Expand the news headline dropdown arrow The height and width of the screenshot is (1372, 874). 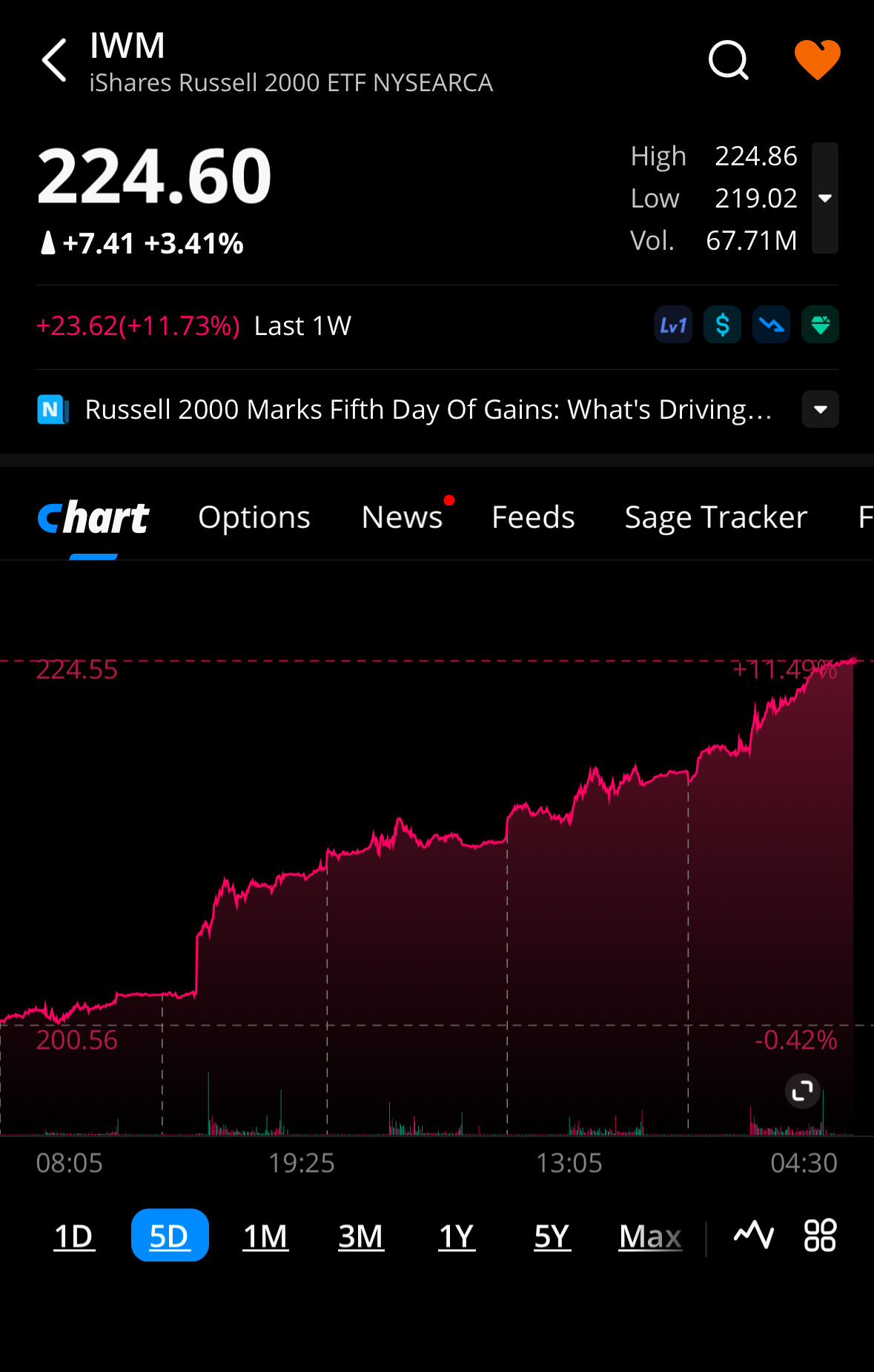(820, 409)
